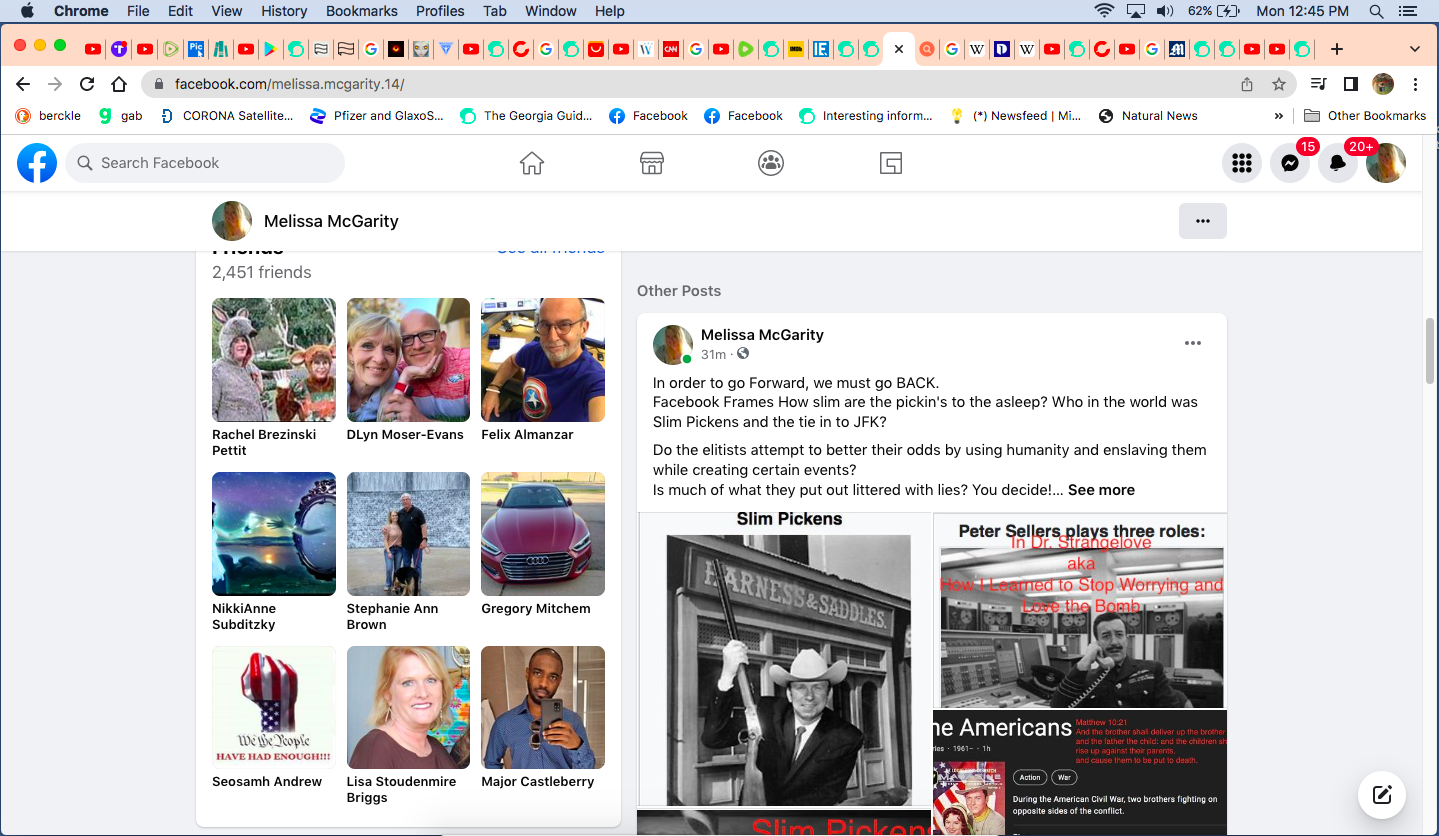Image resolution: width=1439 pixels, height=836 pixels.
Task: Open the History menu
Action: point(284,11)
